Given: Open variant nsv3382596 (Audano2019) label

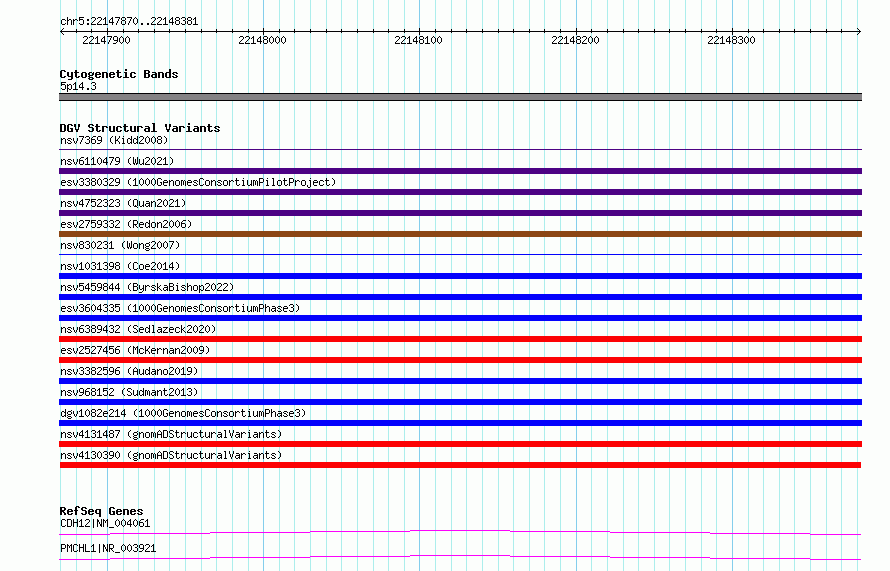Looking at the screenshot, I should pos(129,371).
